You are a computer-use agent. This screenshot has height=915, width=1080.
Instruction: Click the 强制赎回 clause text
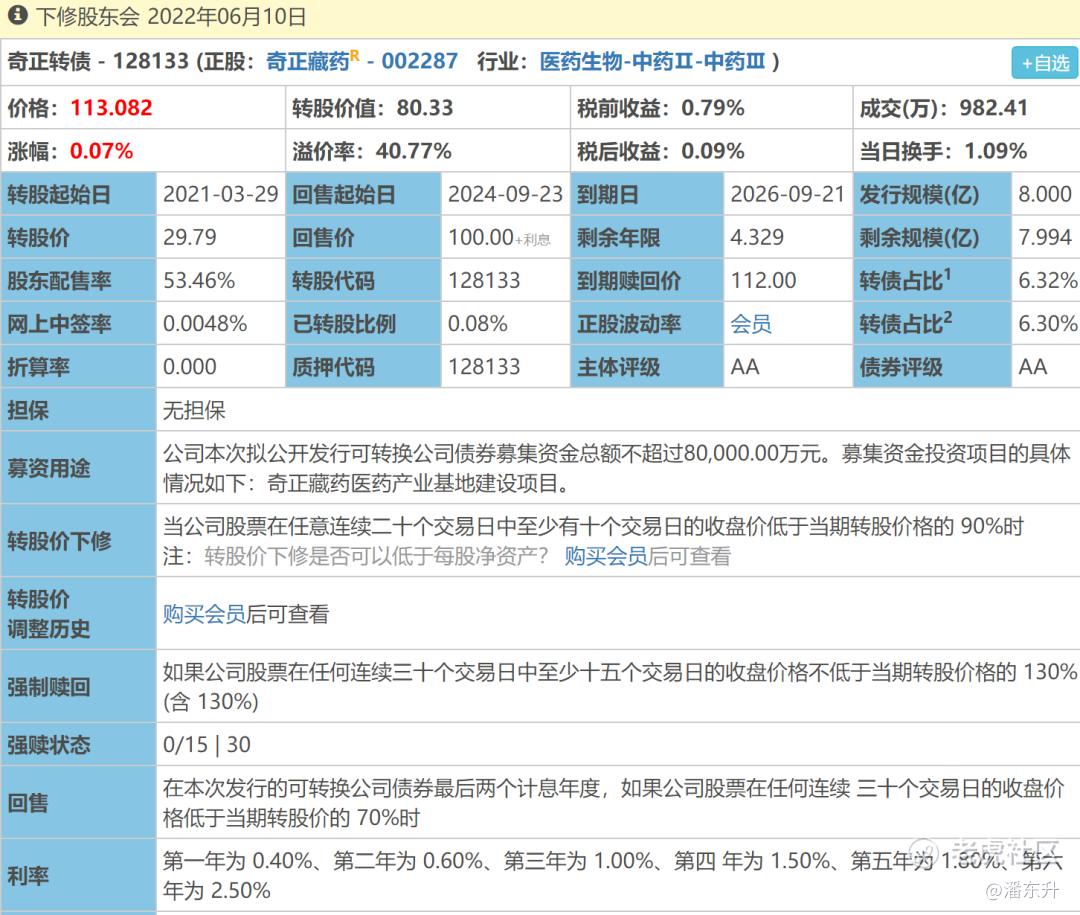[x=620, y=687]
